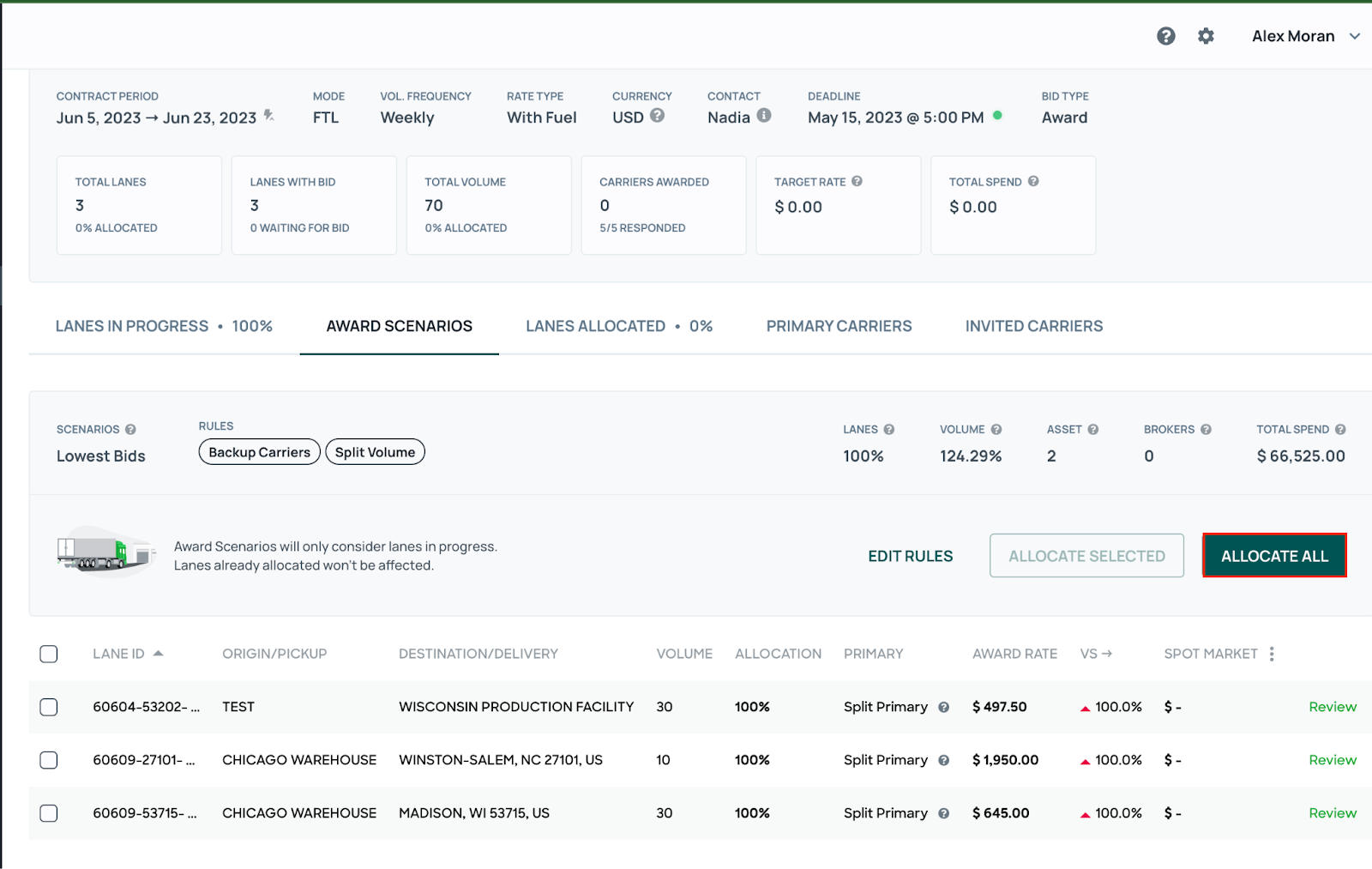Click the info icon beside contact Nadia

(x=764, y=116)
